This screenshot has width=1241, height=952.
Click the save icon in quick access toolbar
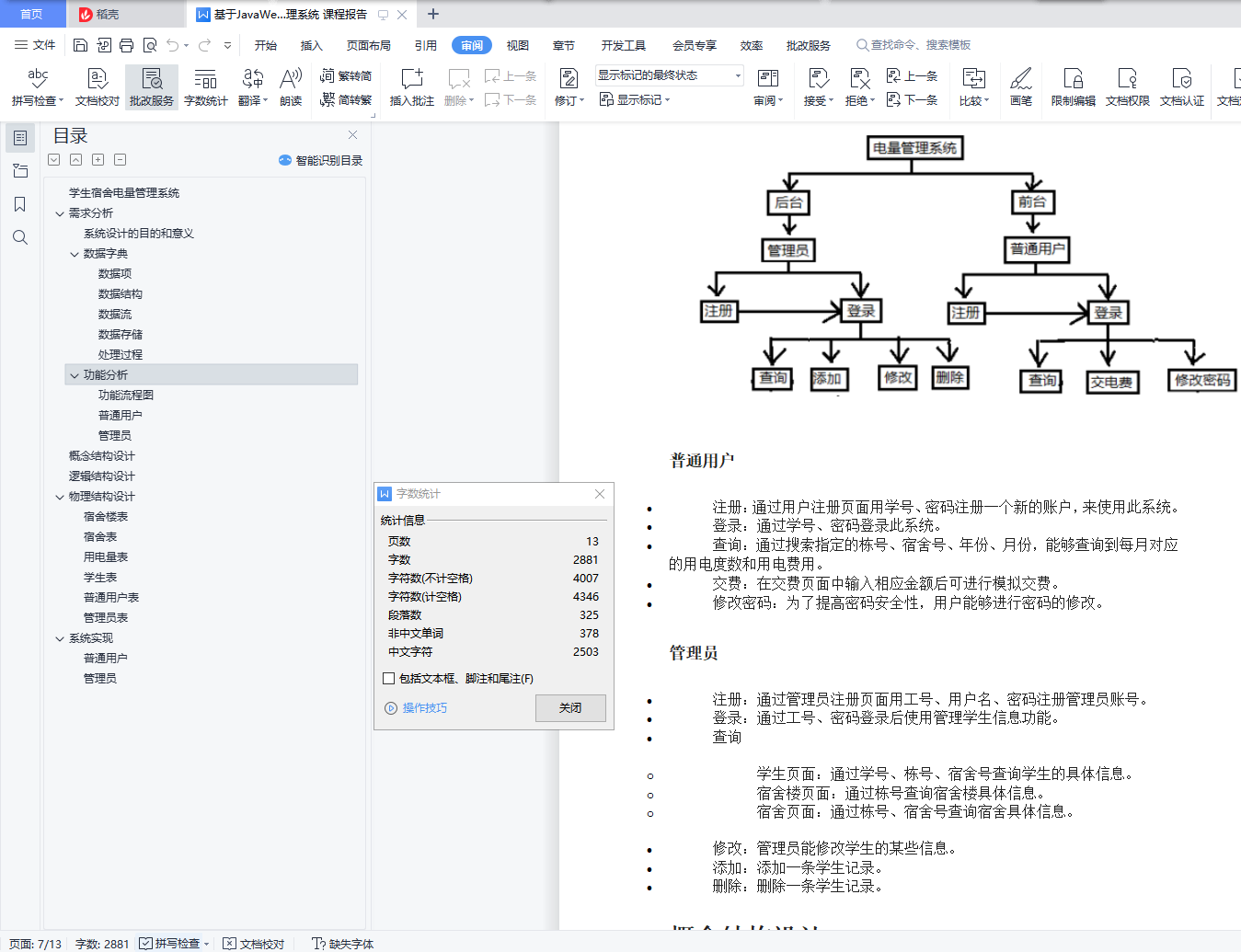click(x=80, y=45)
